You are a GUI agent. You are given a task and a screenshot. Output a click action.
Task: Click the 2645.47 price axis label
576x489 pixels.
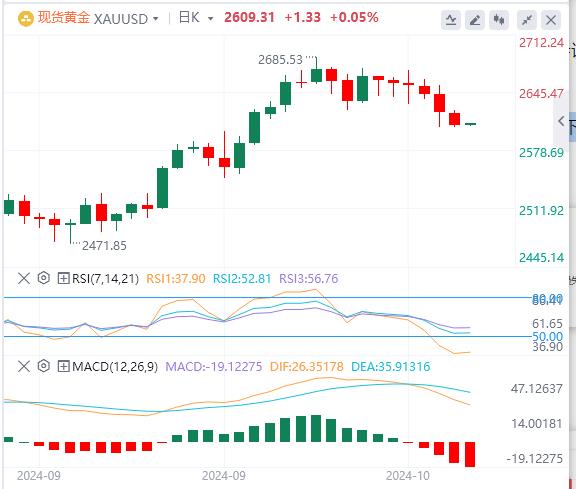click(x=541, y=94)
